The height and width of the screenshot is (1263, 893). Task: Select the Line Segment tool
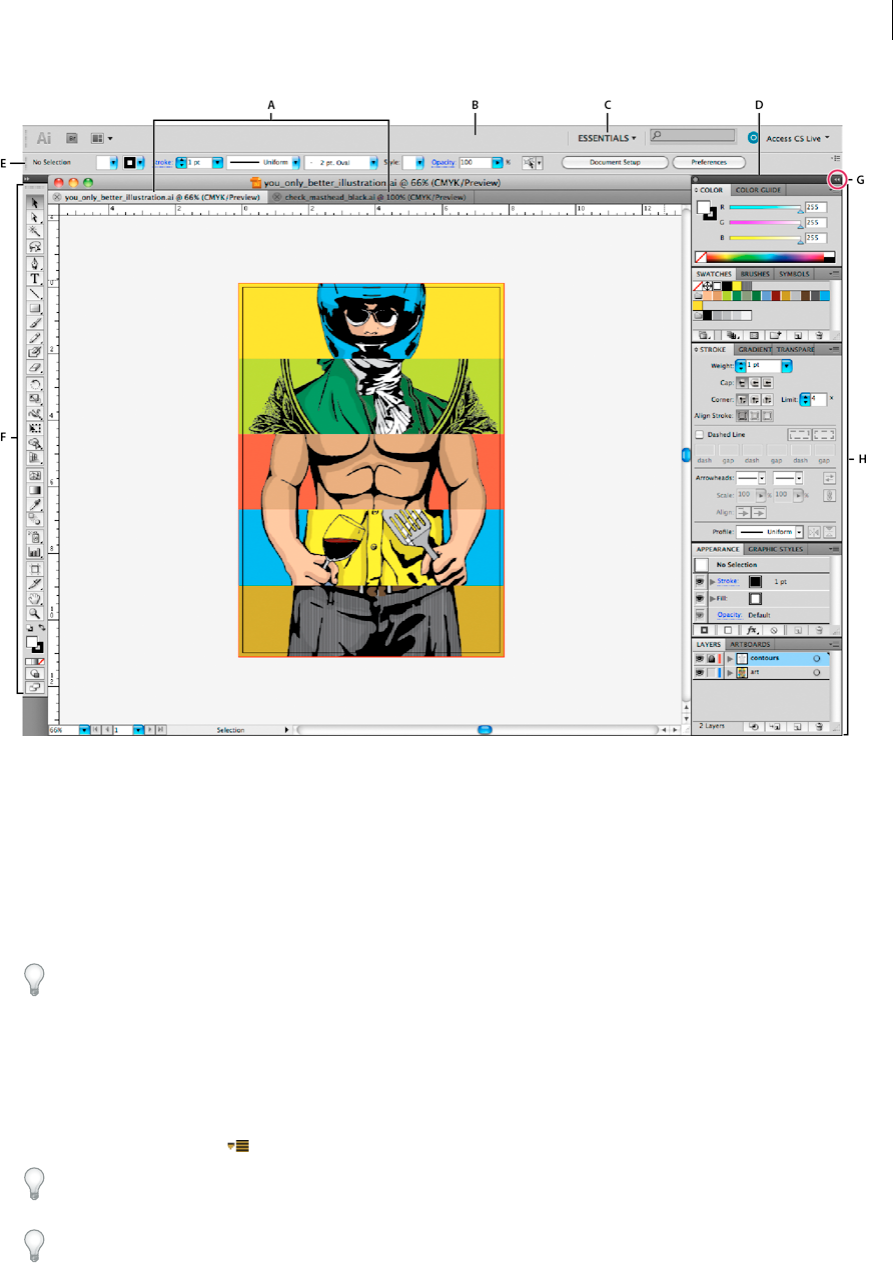[34, 293]
